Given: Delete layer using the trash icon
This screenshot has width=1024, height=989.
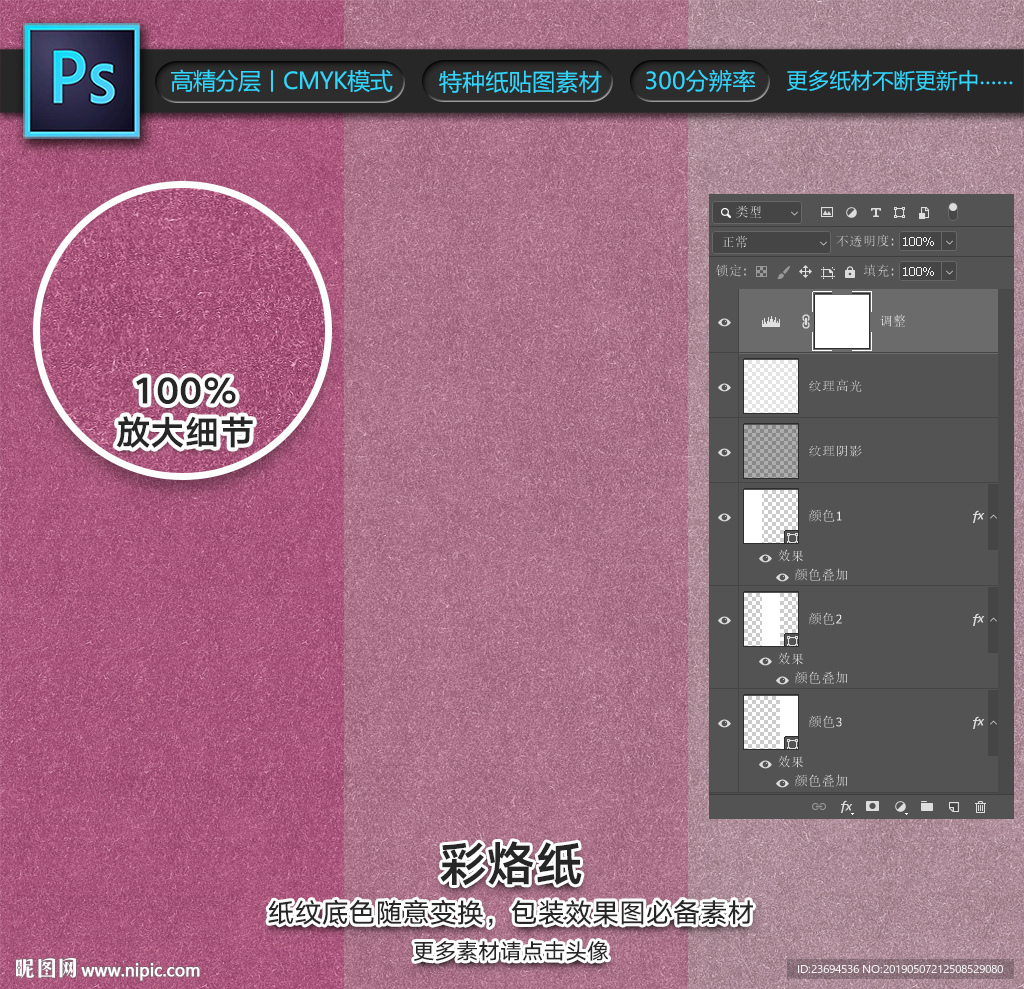Looking at the screenshot, I should coord(980,807).
